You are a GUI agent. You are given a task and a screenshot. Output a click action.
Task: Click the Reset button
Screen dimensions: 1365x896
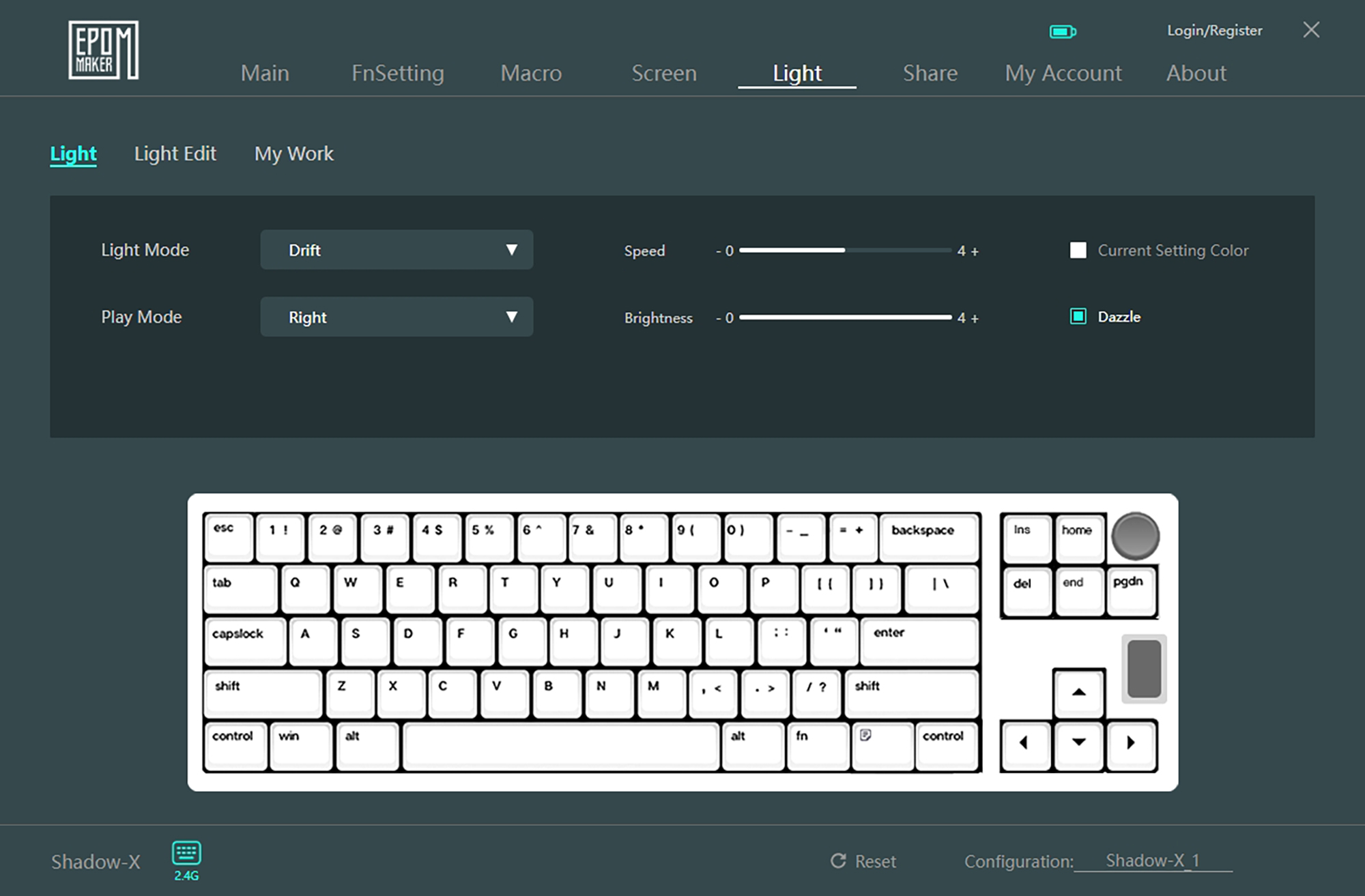click(x=863, y=861)
